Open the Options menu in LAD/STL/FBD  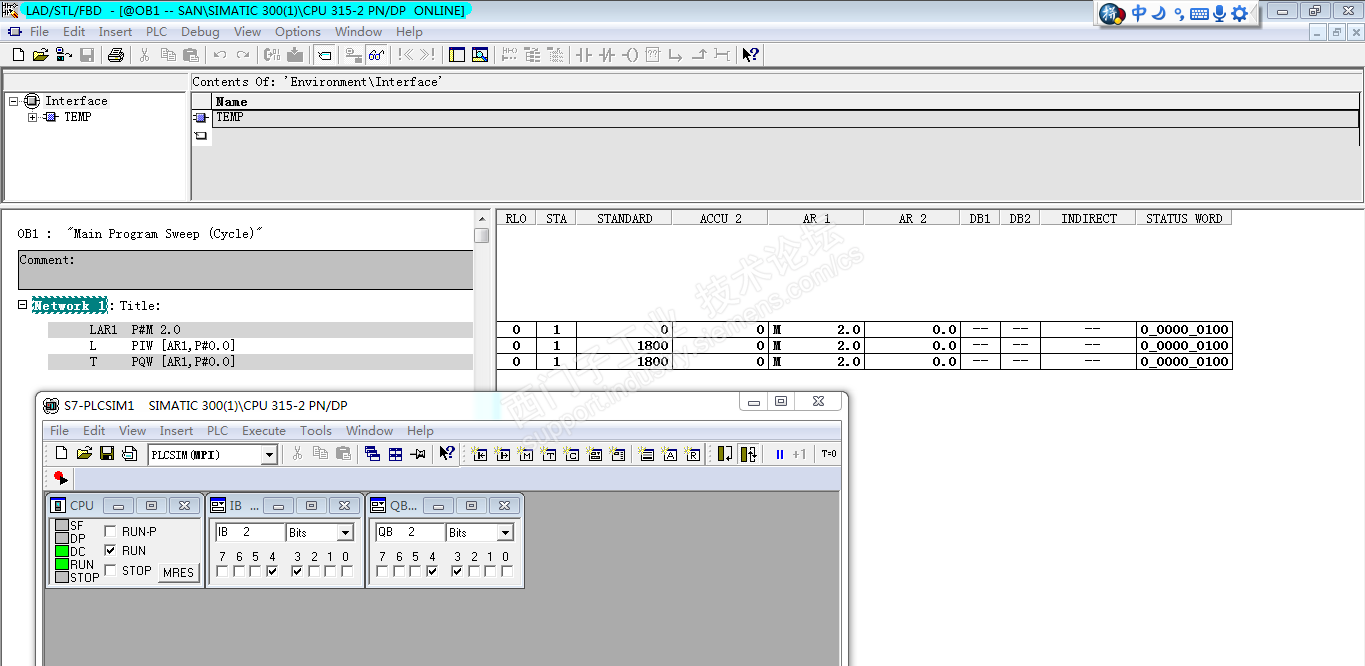pos(298,32)
